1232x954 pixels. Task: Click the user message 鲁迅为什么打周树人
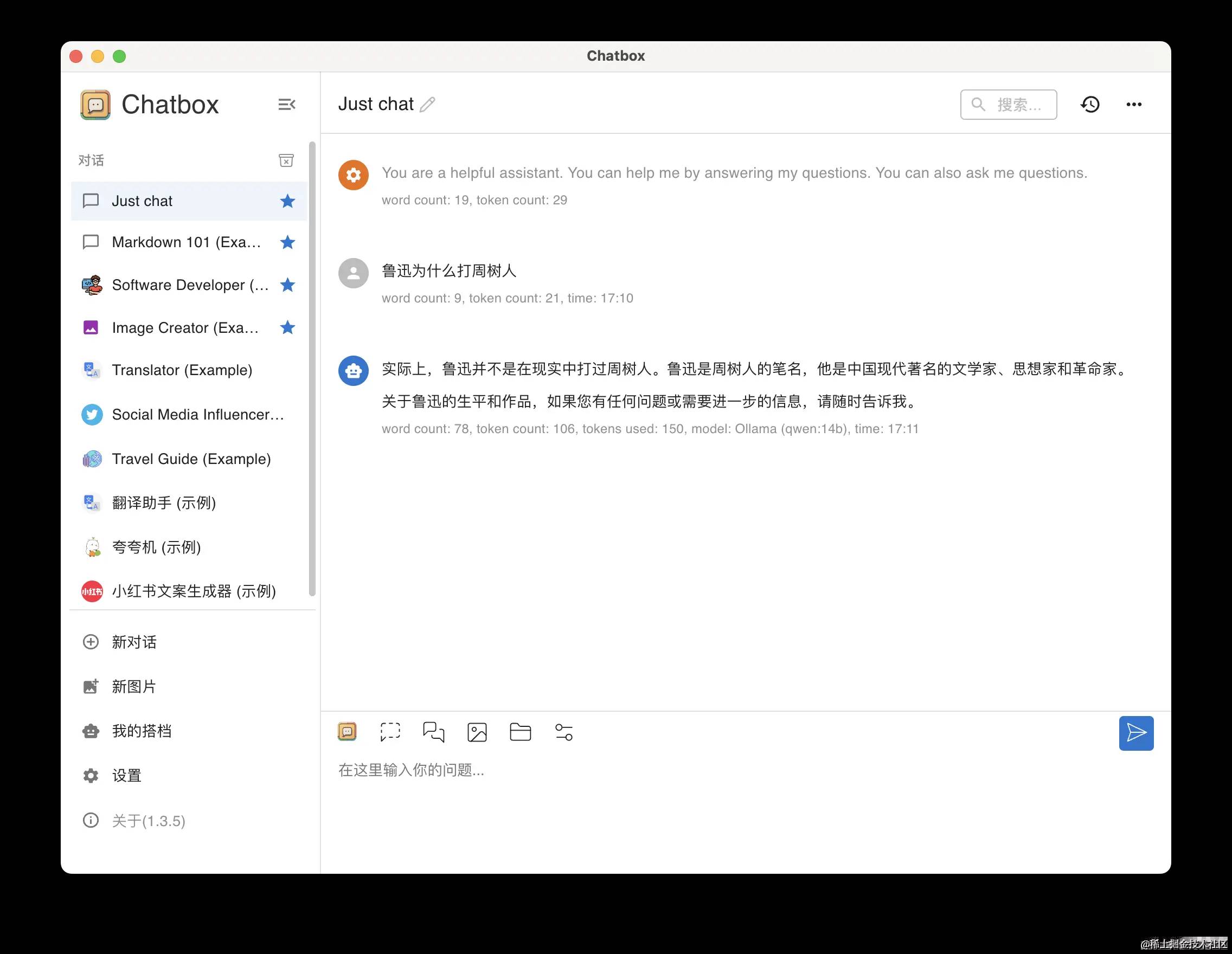pyautogui.click(x=449, y=270)
